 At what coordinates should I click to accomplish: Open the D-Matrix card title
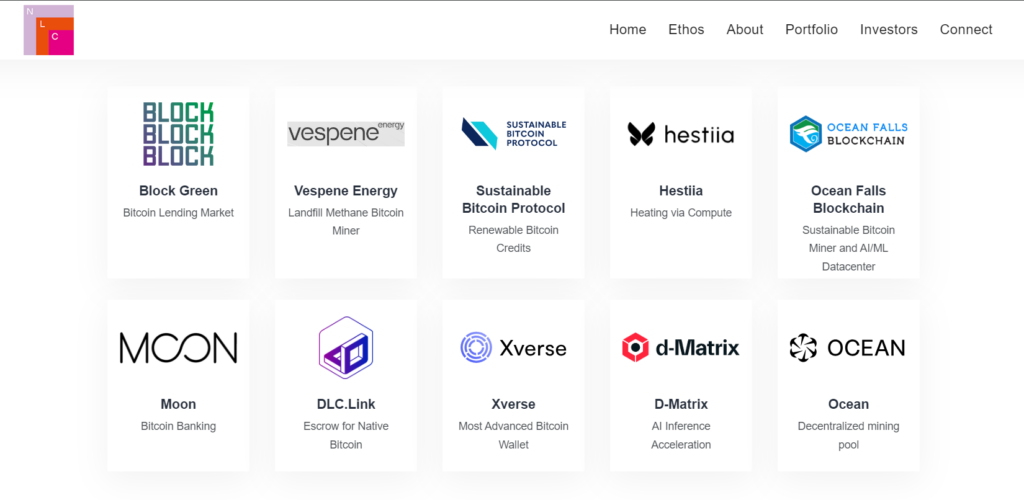[681, 404]
